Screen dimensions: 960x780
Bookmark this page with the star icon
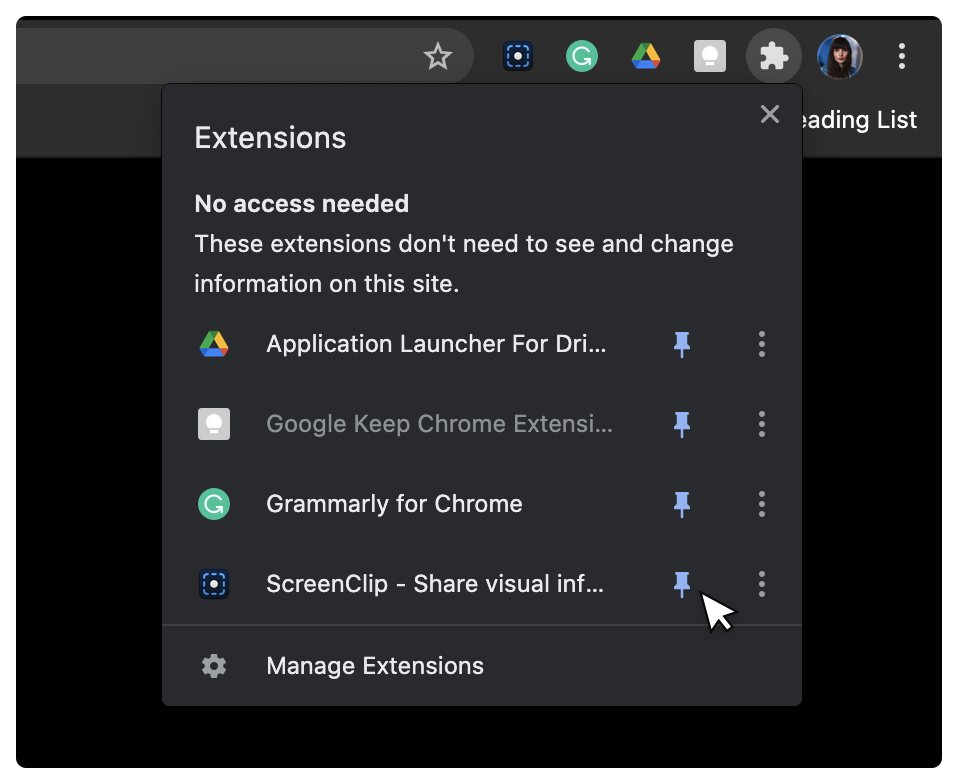(438, 56)
